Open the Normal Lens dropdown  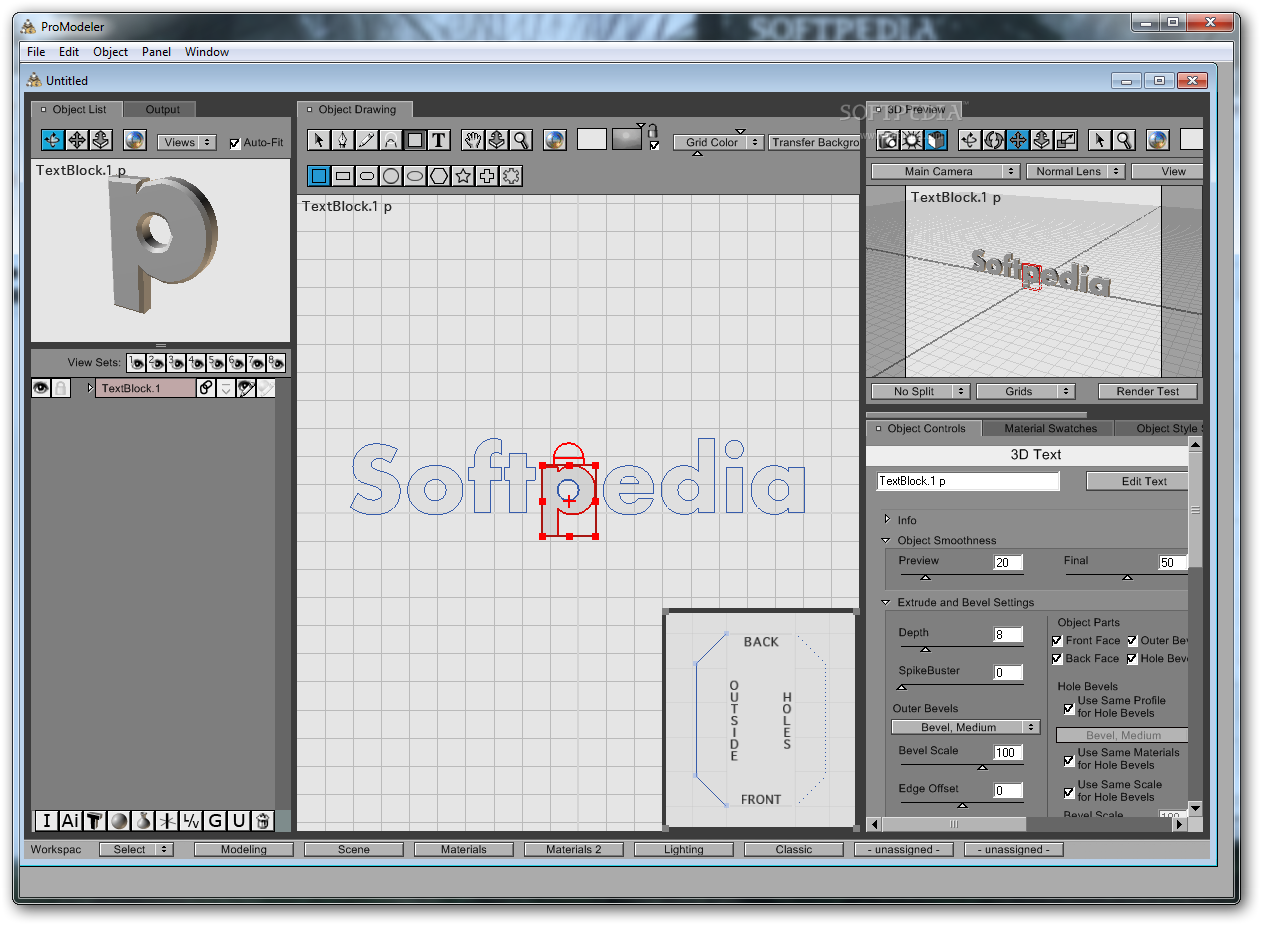pyautogui.click(x=1075, y=171)
